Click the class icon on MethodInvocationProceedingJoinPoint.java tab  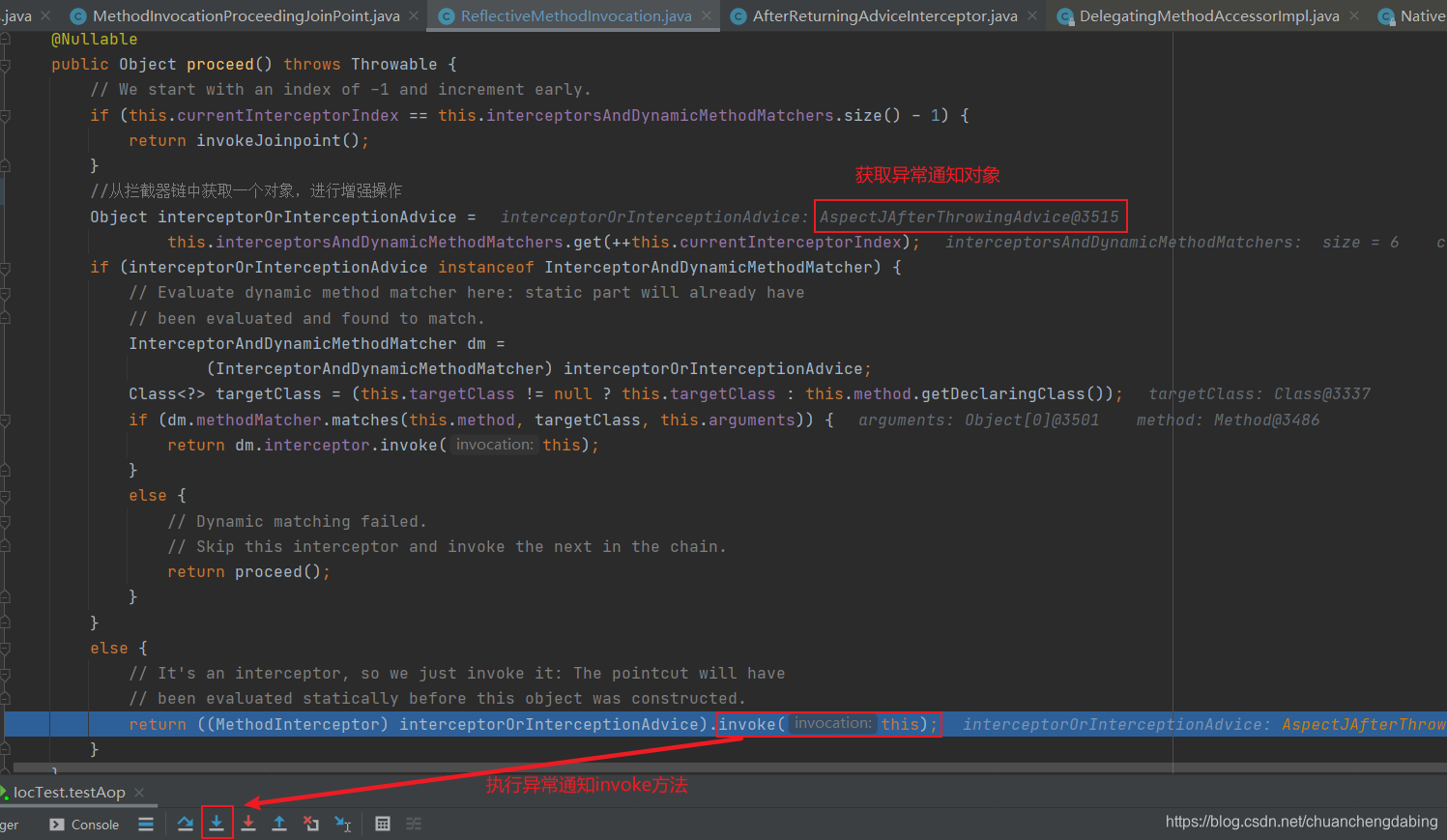coord(78,16)
